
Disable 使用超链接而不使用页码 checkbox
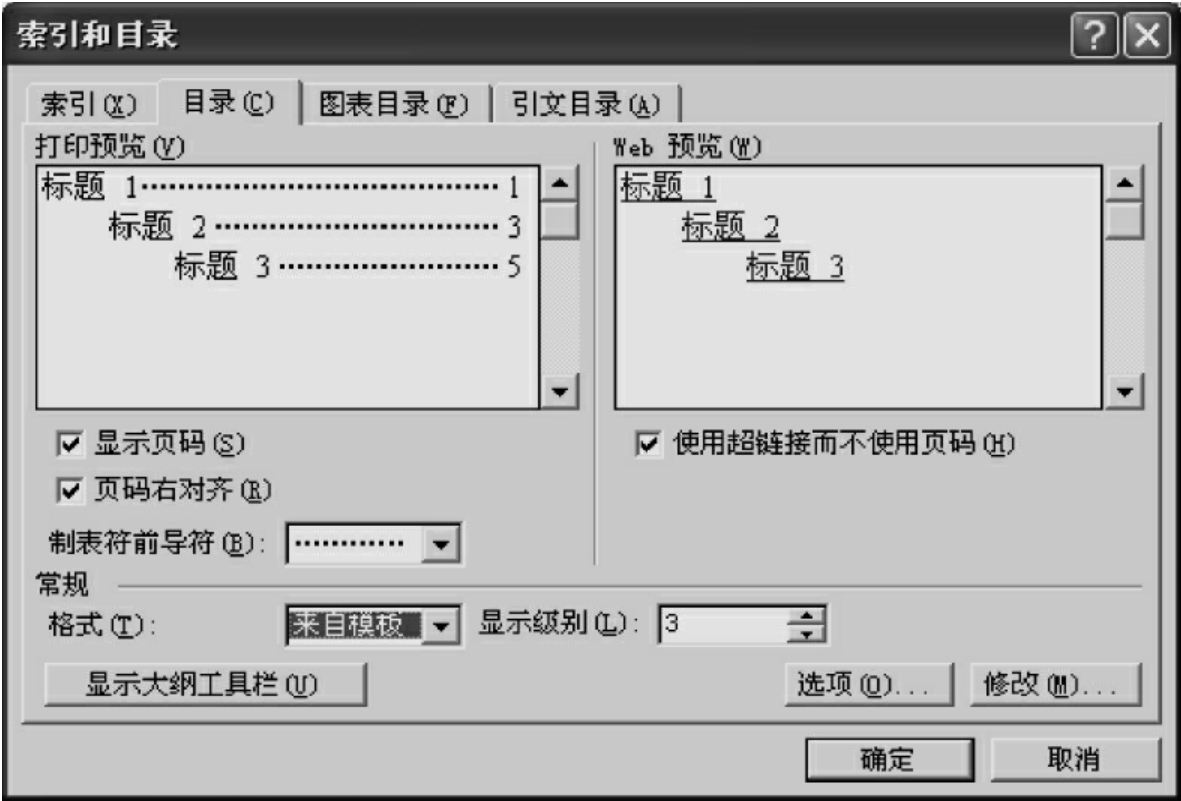pos(648,444)
